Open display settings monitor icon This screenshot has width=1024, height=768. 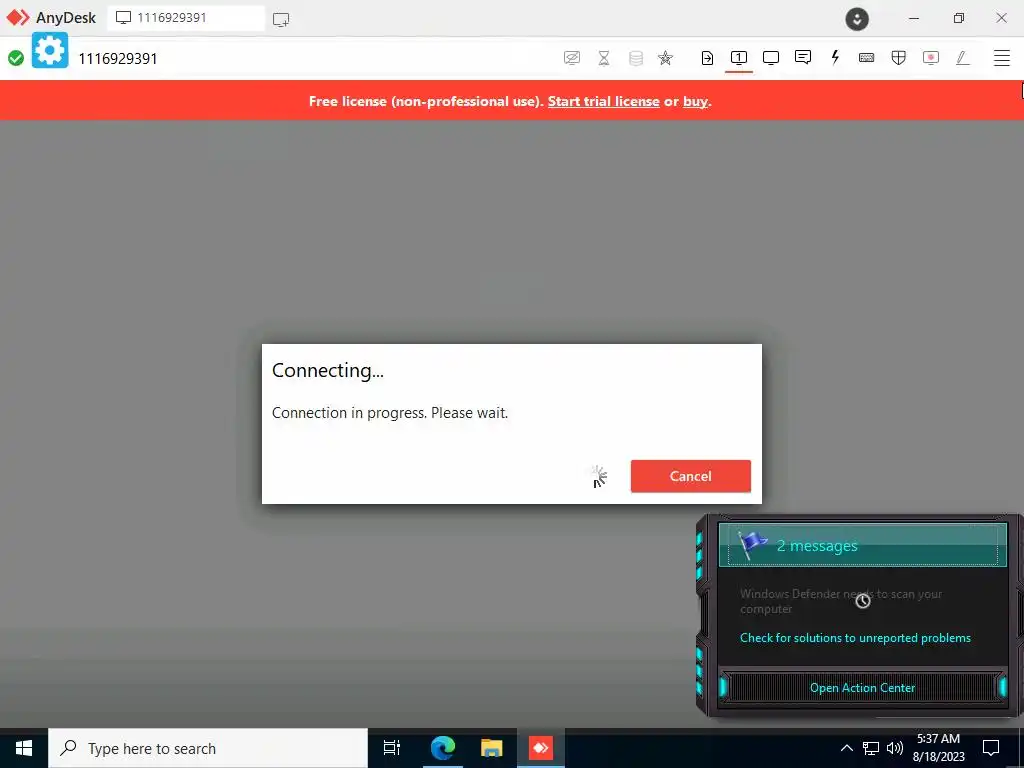point(771,58)
